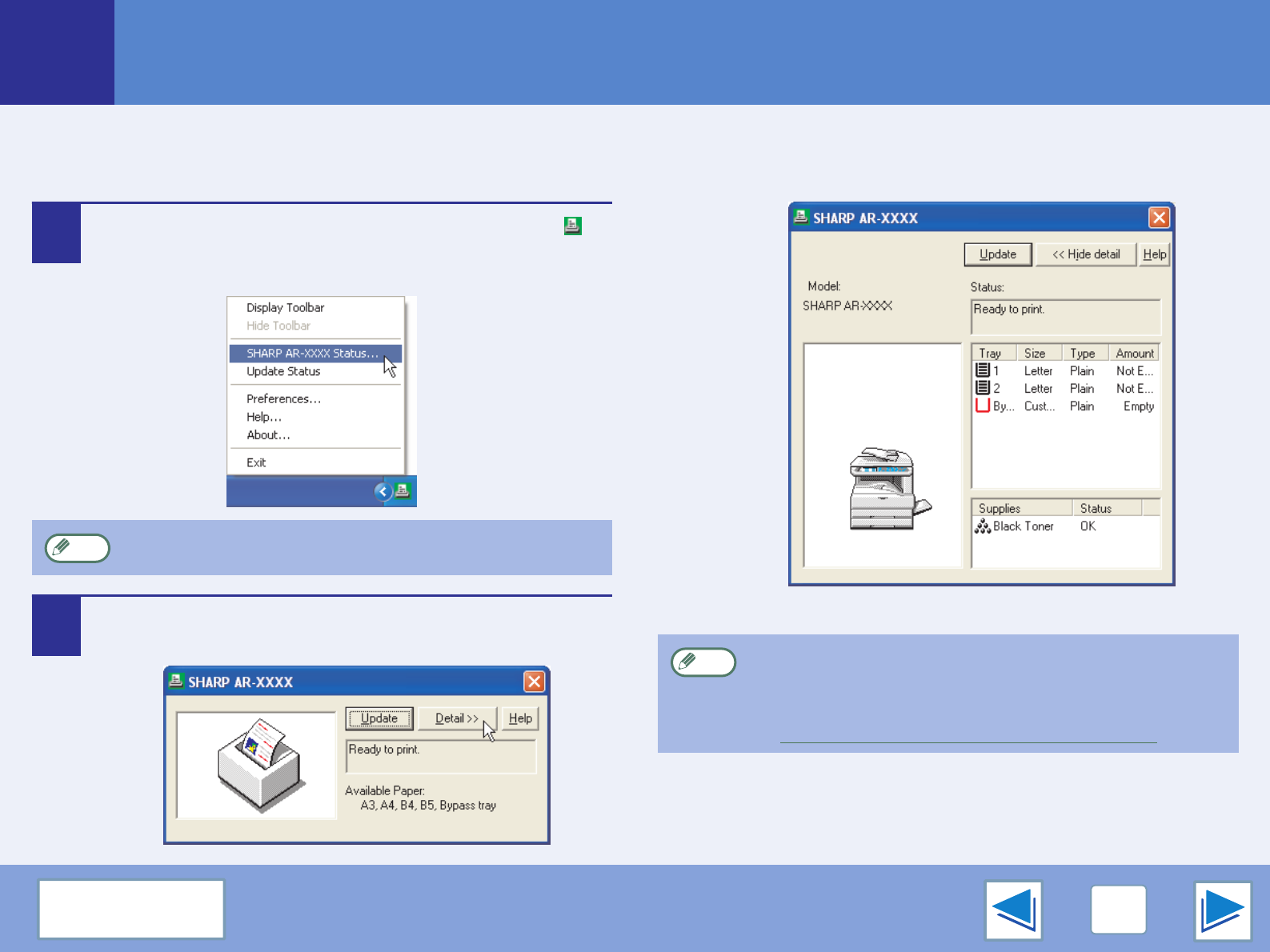Open About... from the context menu
Viewport: 1270px width, 952px height.
[268, 435]
